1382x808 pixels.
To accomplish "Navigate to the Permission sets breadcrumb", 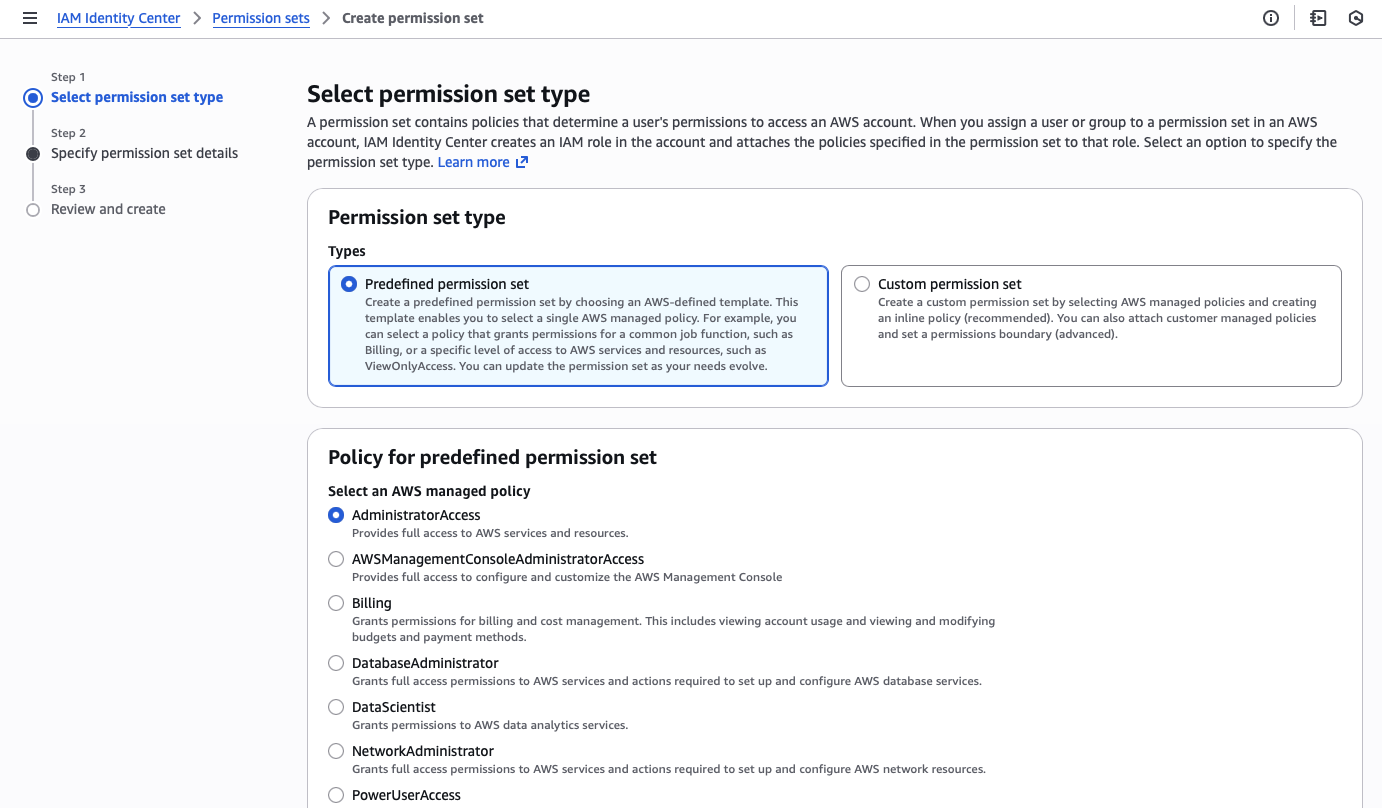I will click(x=261, y=18).
